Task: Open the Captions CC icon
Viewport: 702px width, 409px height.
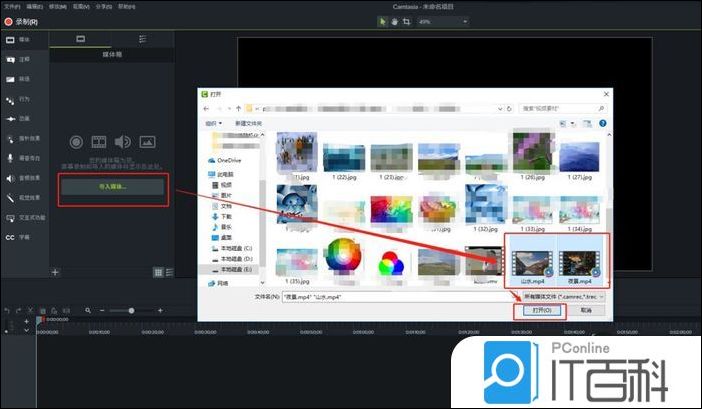Action: (12, 237)
